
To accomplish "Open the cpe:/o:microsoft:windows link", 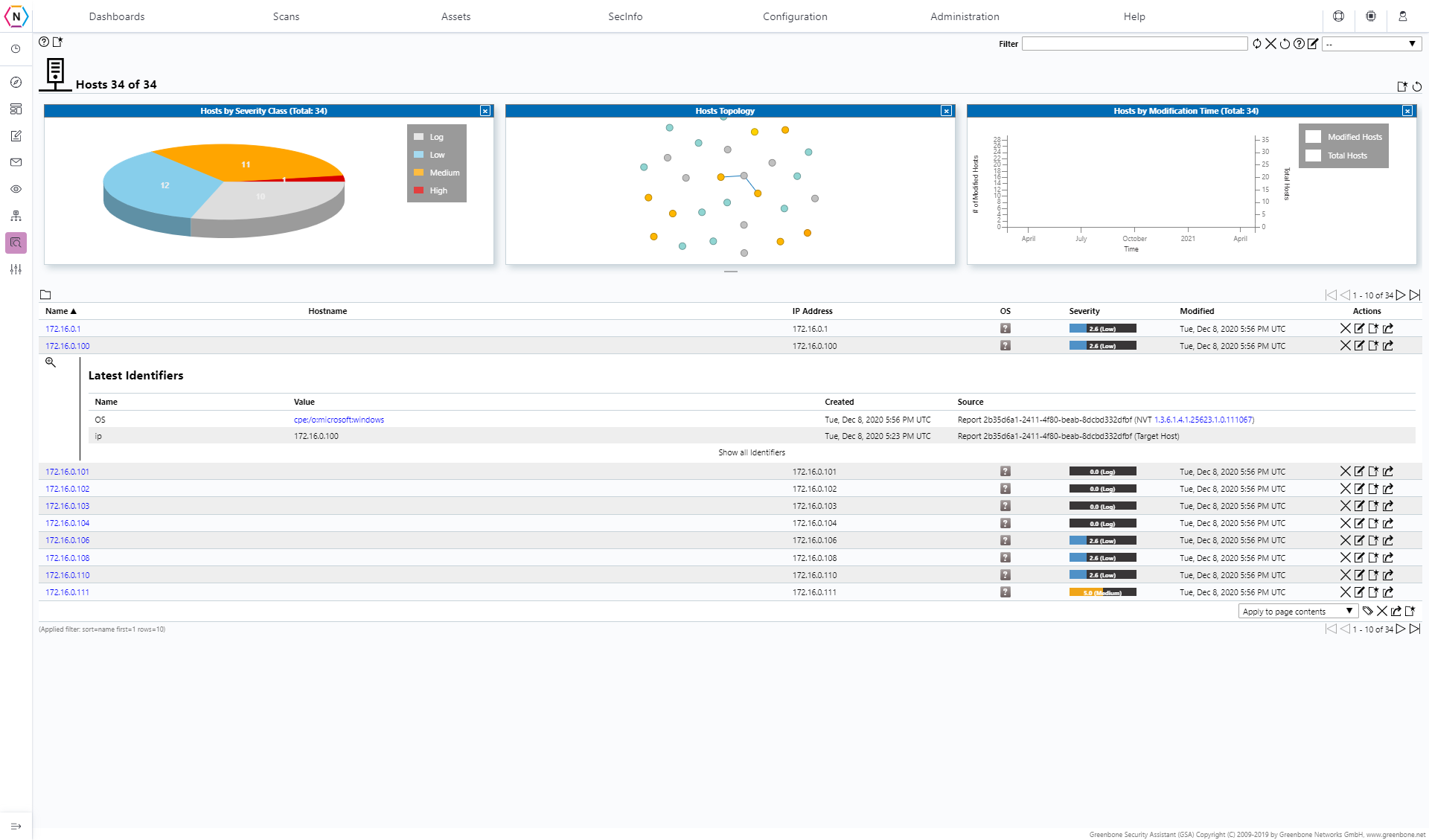I will (x=339, y=420).
